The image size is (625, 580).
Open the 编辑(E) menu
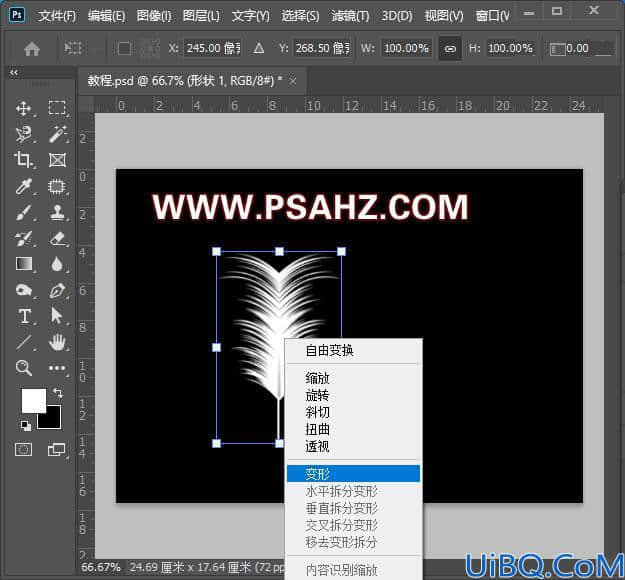(x=106, y=16)
